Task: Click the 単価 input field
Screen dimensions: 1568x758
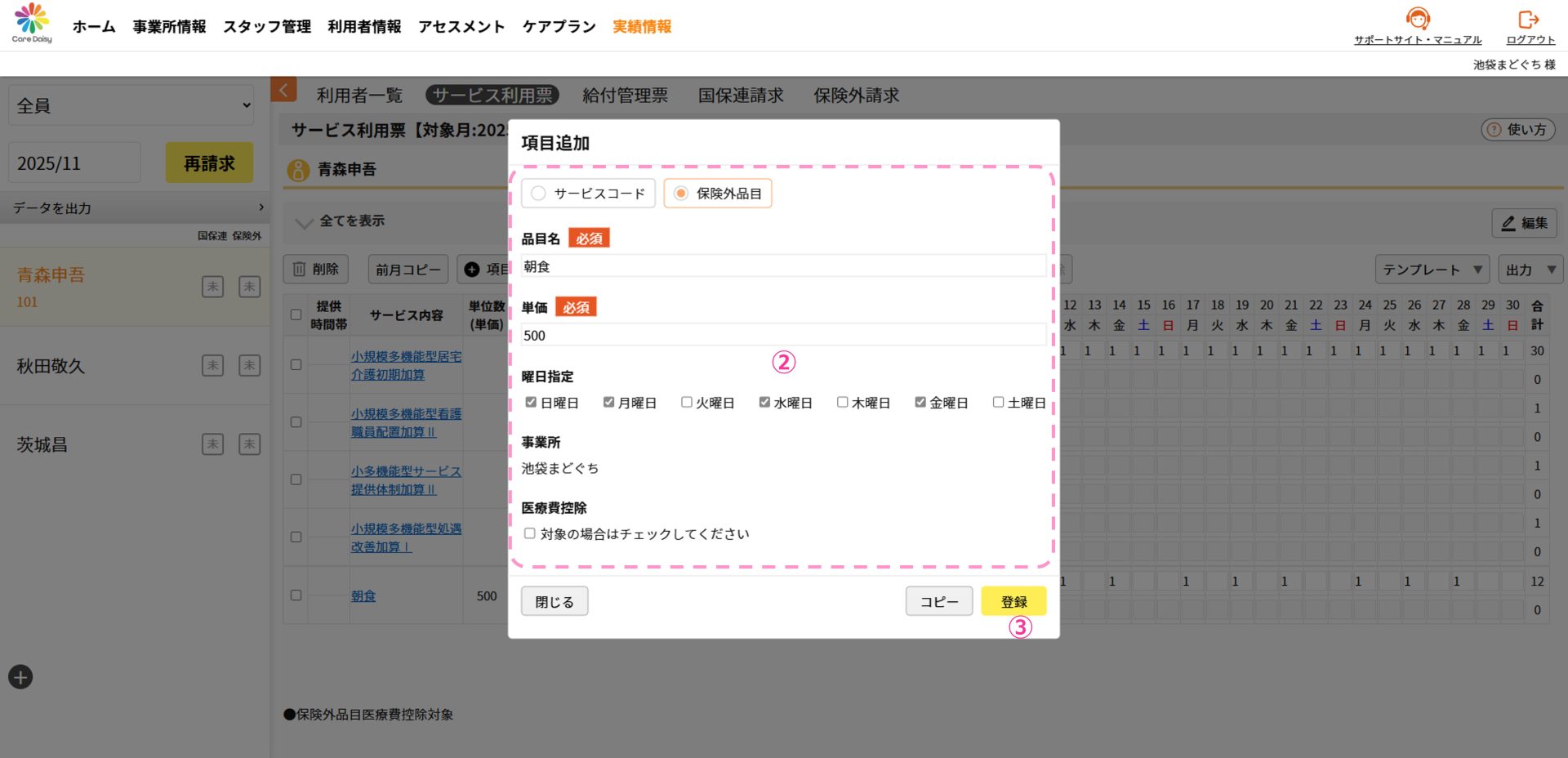Action: click(782, 335)
